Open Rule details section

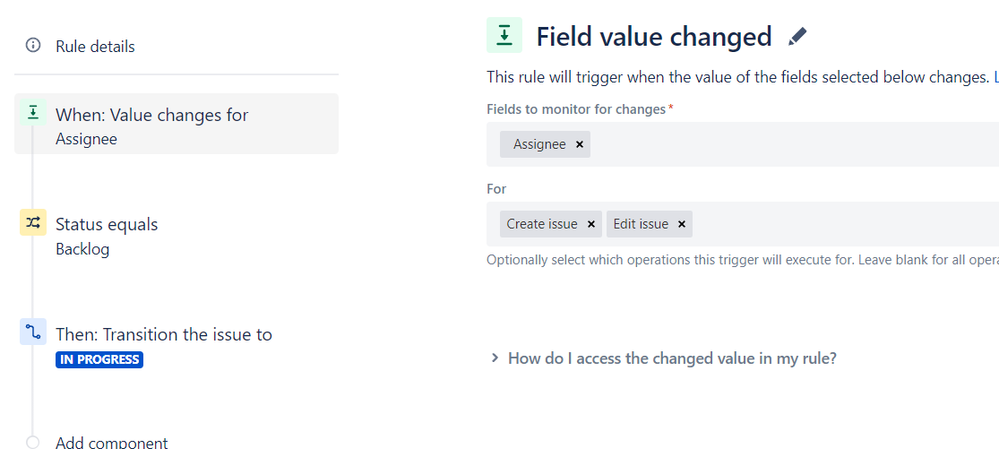point(95,46)
